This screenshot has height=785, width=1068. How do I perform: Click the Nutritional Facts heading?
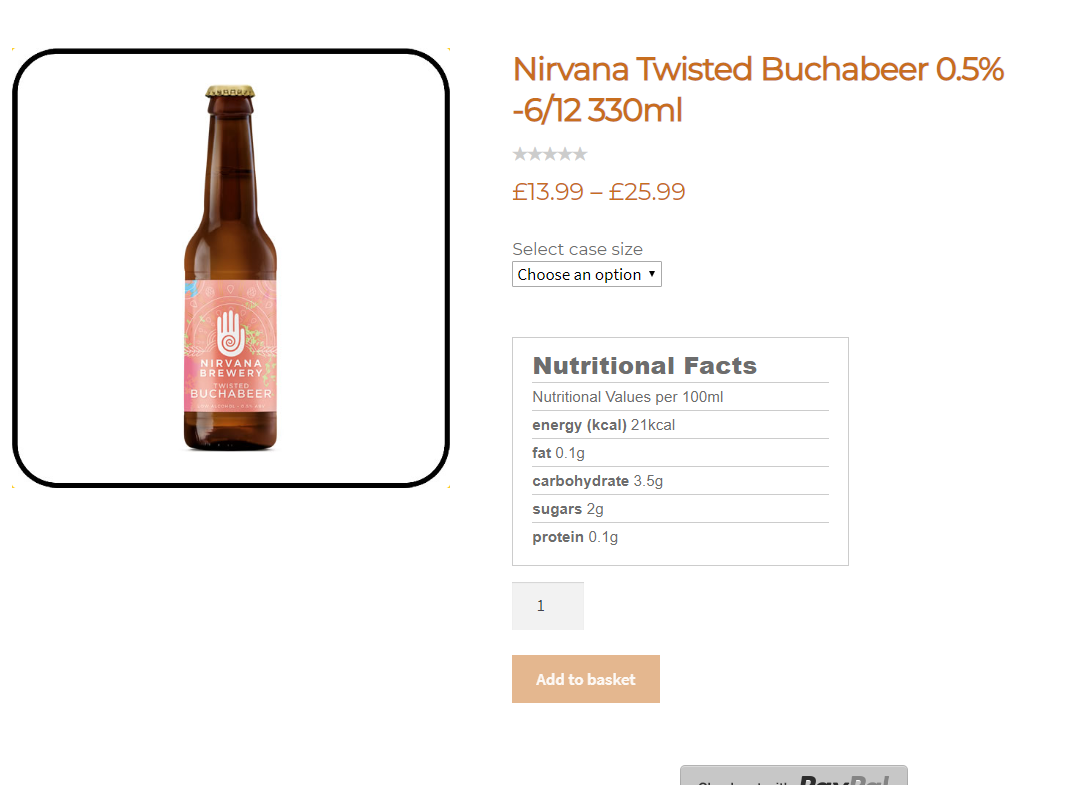click(x=644, y=366)
